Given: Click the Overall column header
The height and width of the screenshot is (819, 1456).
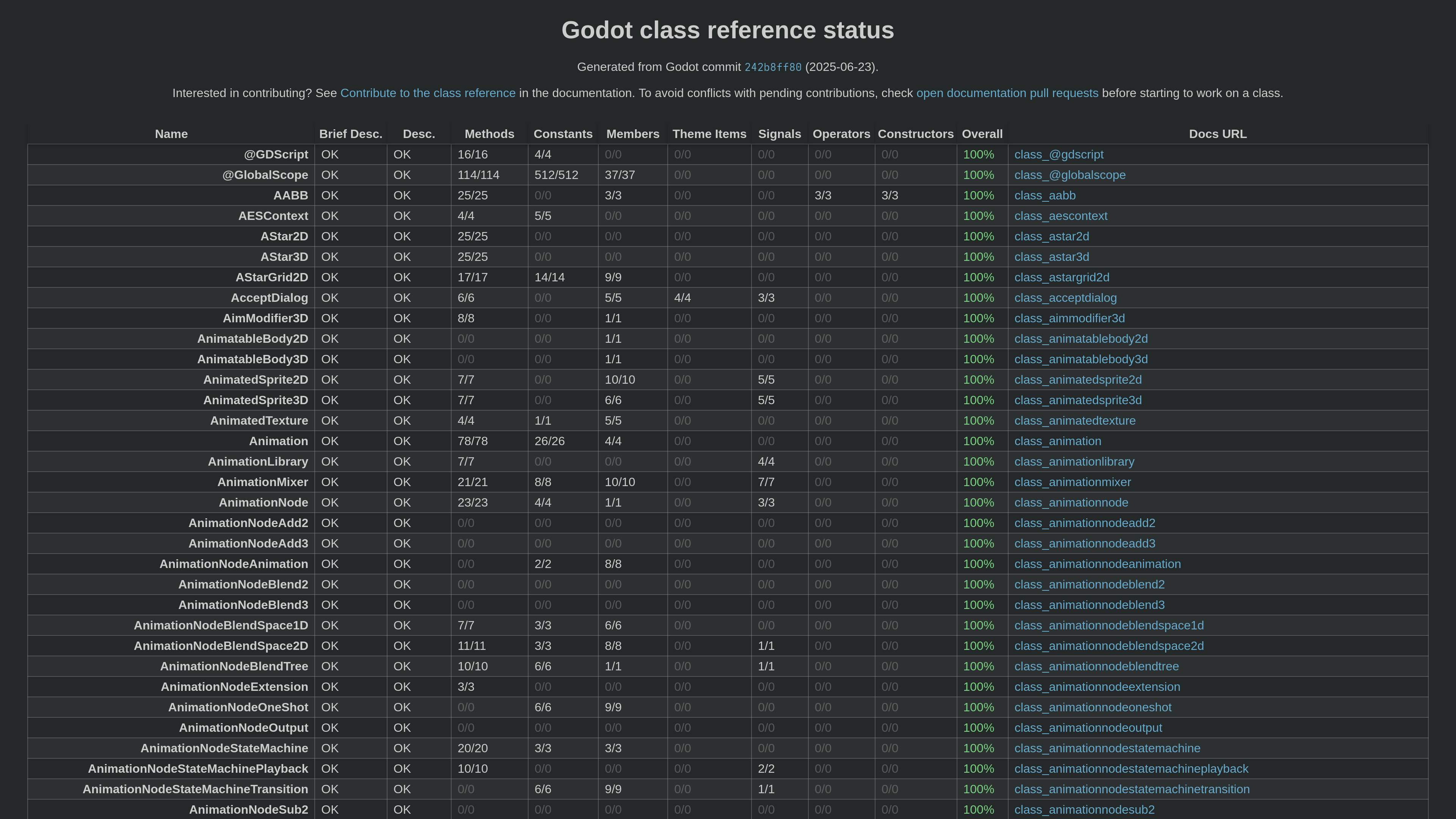Looking at the screenshot, I should tap(982, 134).
